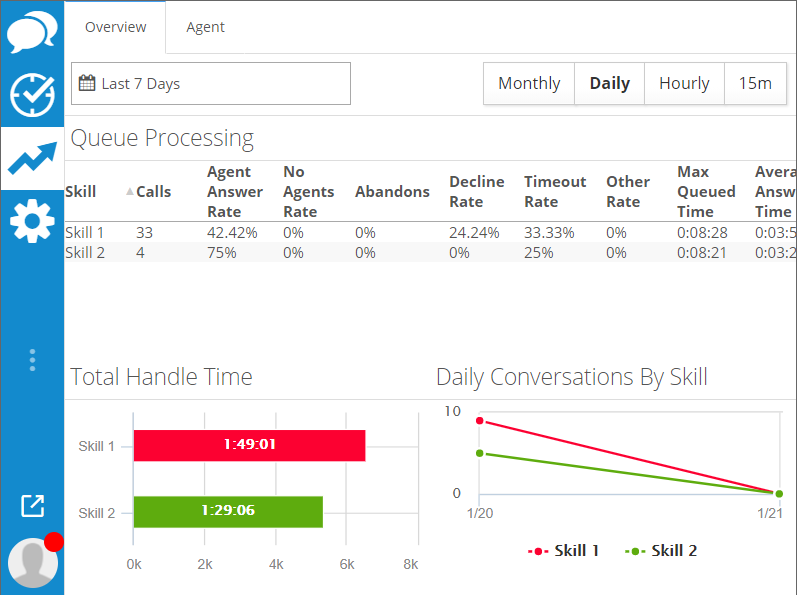Open the Last 7 Days date range dropdown
Screen dimensions: 797x595
pos(211,84)
